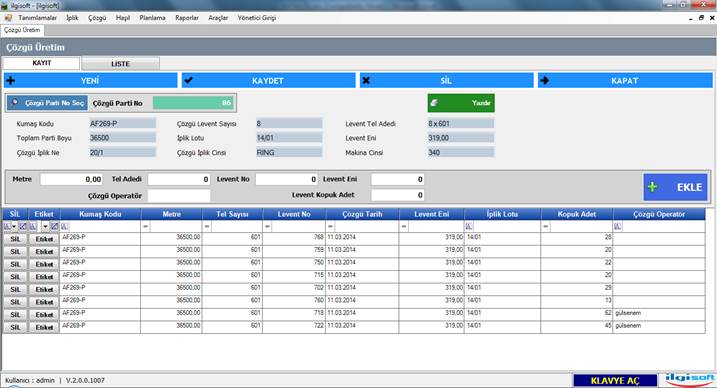
Task: Click the filter operator icon in the Kumaş Kodu column
Action: click(64, 226)
